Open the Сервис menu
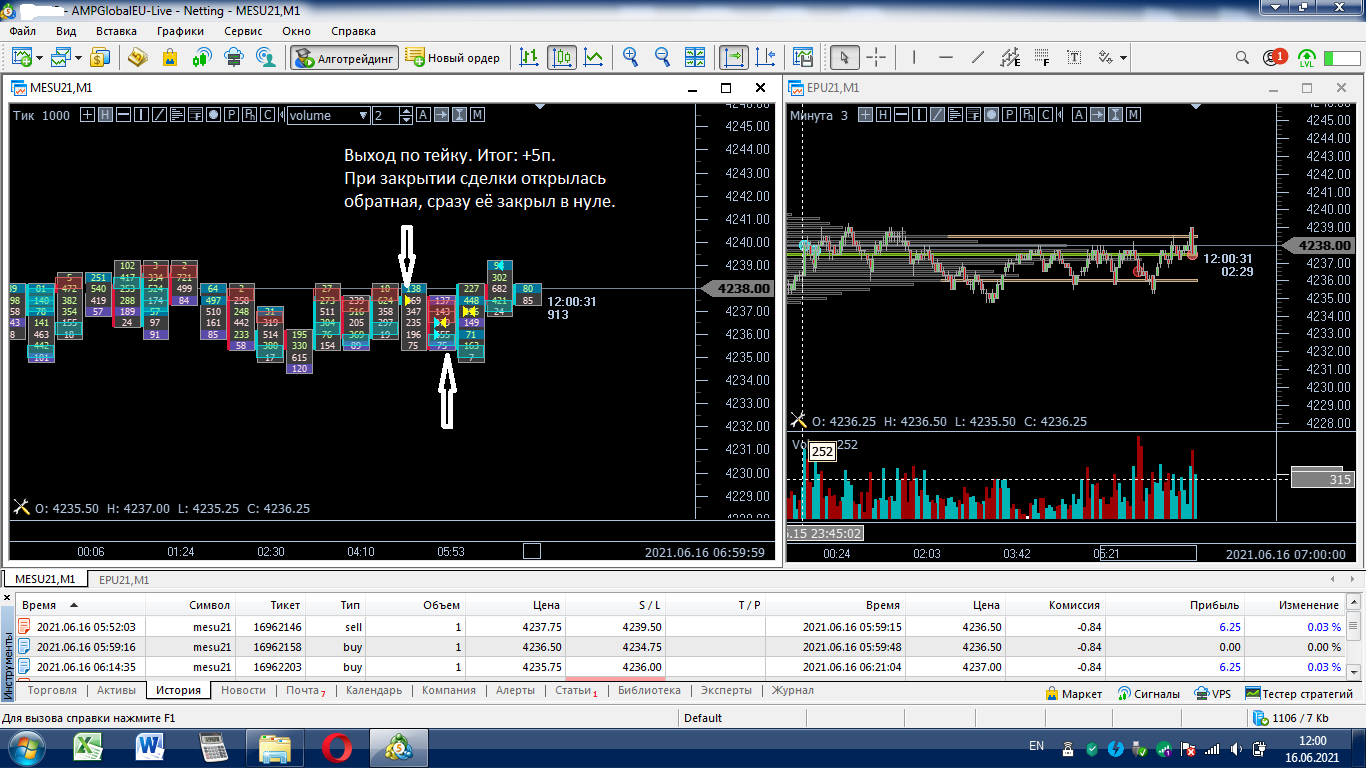Screen dimensions: 1366x768 pyautogui.click(x=243, y=31)
